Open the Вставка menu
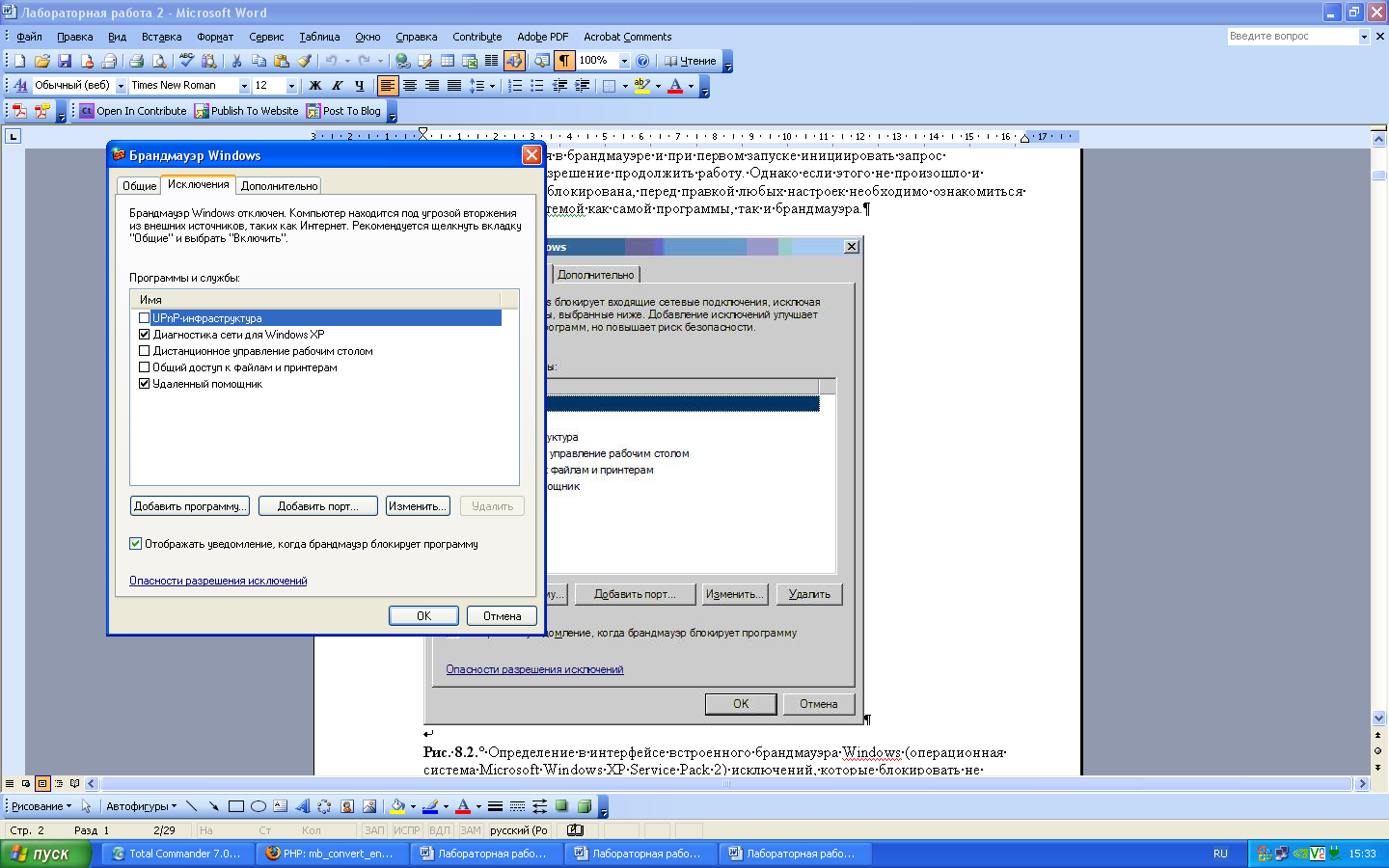The width and height of the screenshot is (1389, 868). coord(161,37)
